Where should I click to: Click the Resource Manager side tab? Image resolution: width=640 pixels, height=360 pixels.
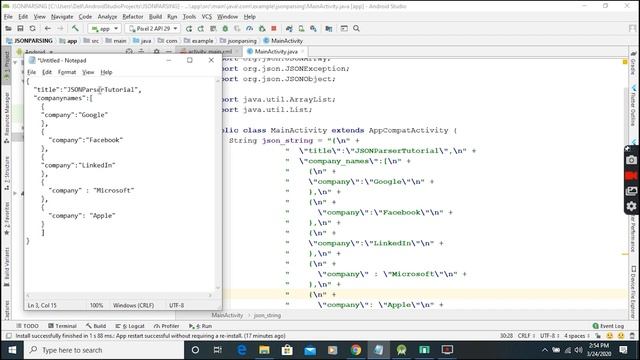(x=7, y=118)
